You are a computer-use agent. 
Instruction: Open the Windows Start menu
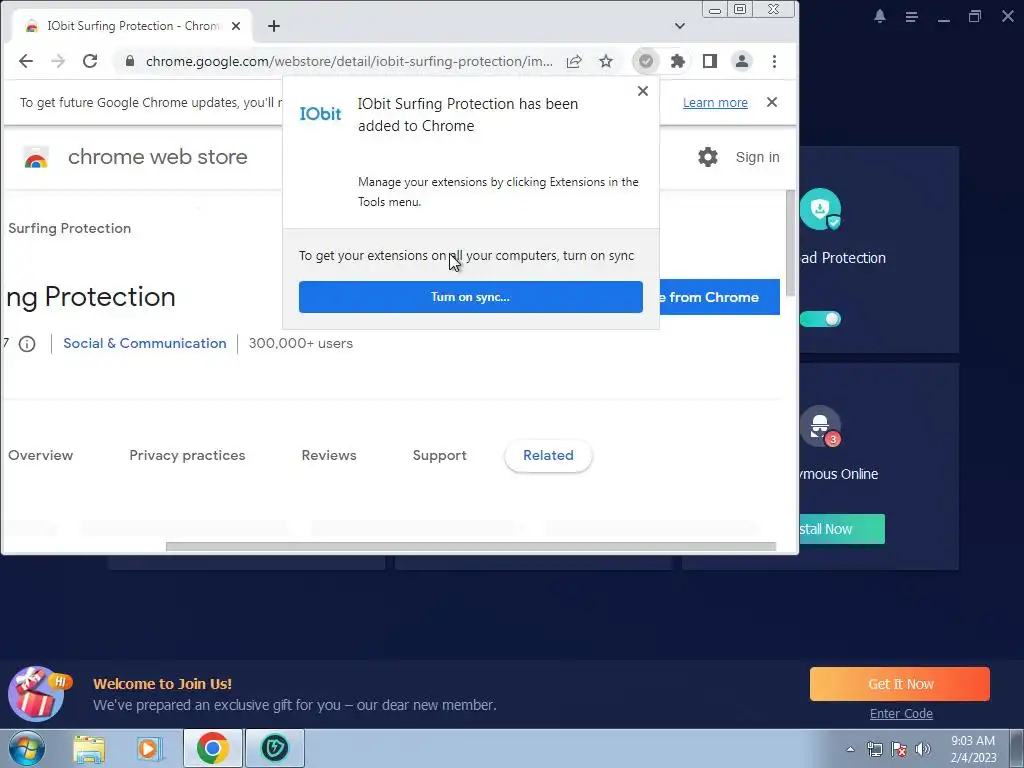[x=27, y=748]
